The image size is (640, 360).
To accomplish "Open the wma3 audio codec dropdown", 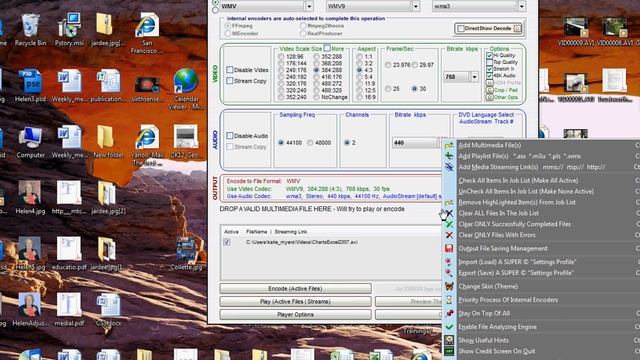I will coord(521,6).
